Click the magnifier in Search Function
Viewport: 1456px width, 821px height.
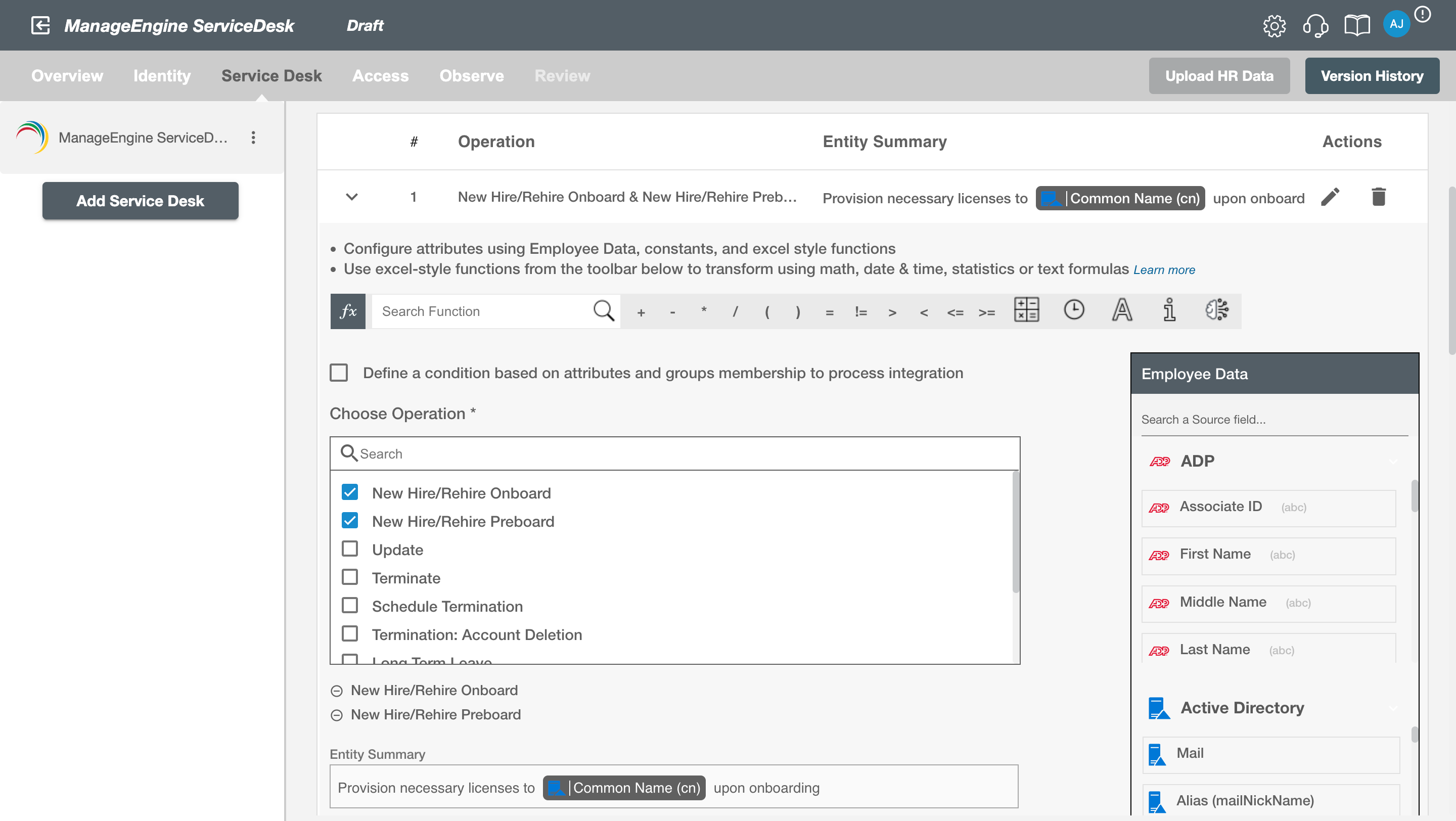point(603,311)
